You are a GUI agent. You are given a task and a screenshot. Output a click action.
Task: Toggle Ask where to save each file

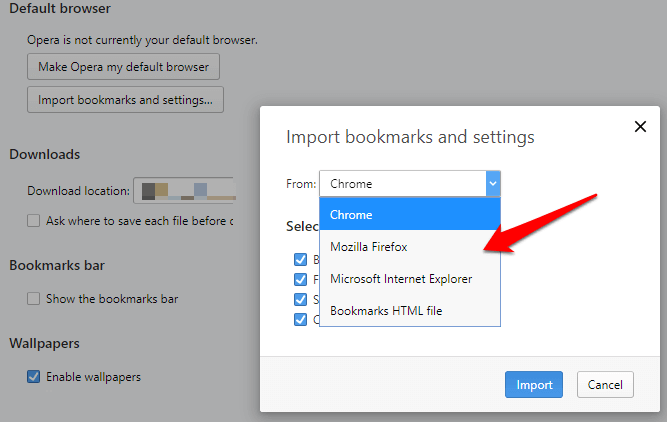[x=34, y=220]
